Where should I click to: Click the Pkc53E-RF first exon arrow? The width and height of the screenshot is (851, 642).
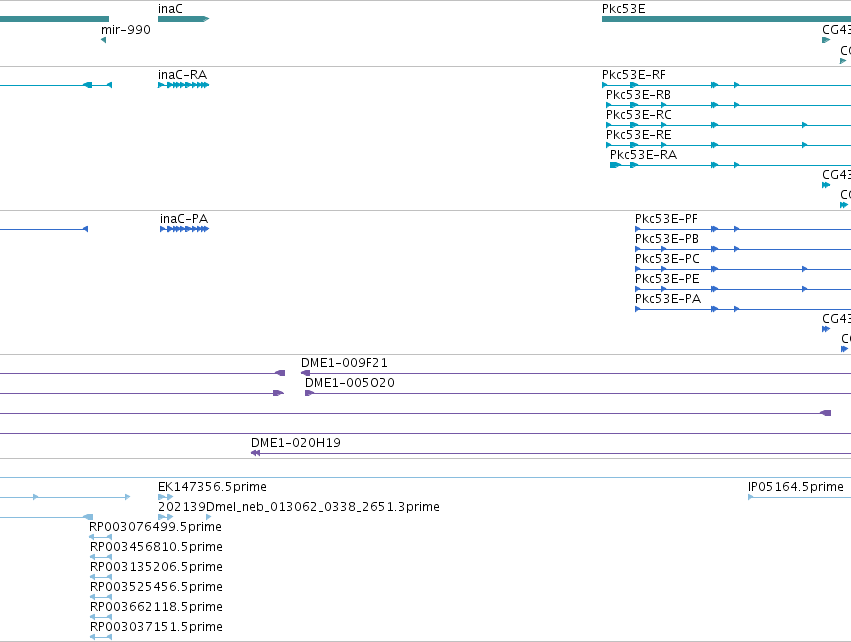point(605,85)
